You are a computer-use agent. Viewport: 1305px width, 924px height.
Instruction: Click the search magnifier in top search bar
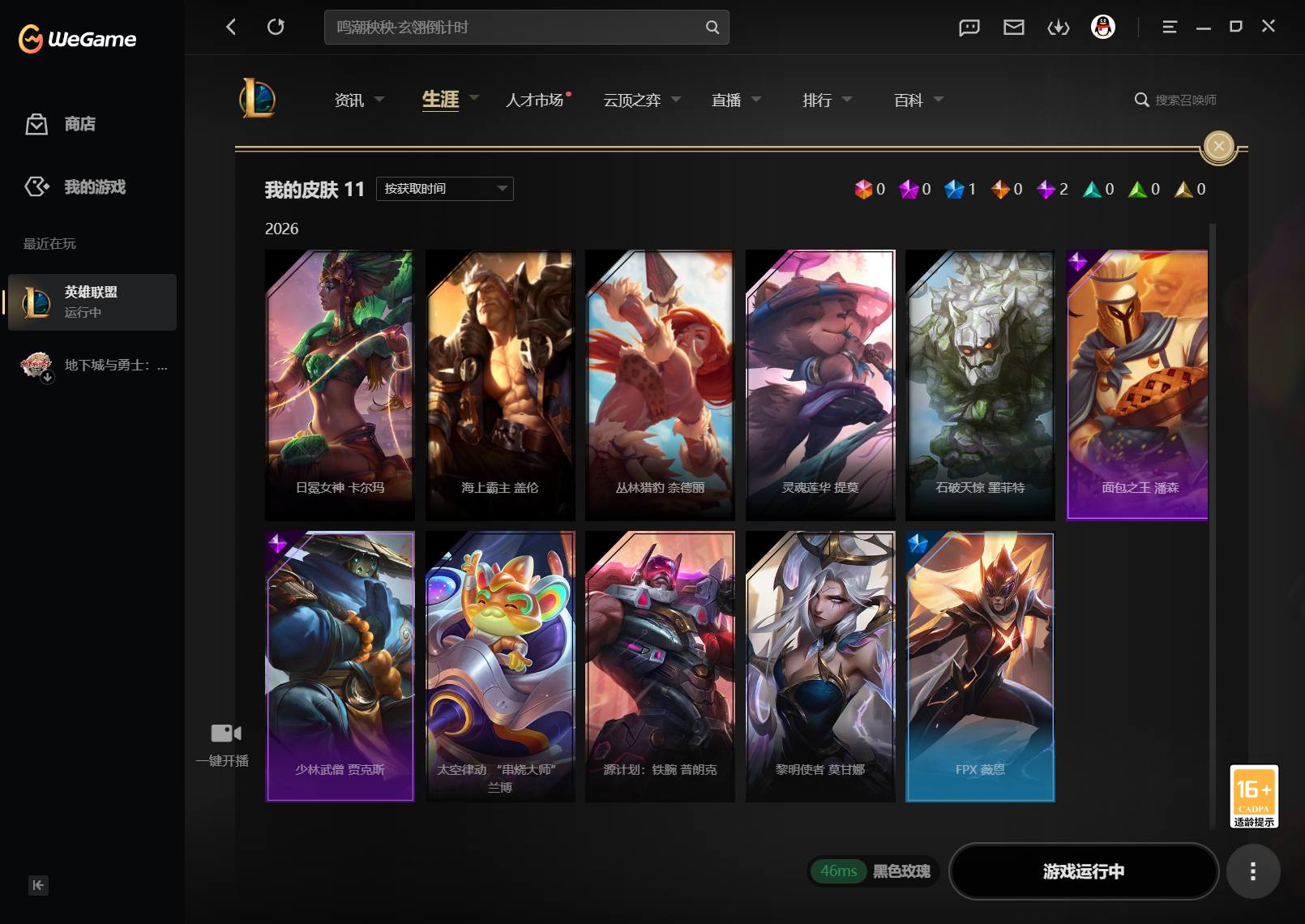(x=712, y=27)
